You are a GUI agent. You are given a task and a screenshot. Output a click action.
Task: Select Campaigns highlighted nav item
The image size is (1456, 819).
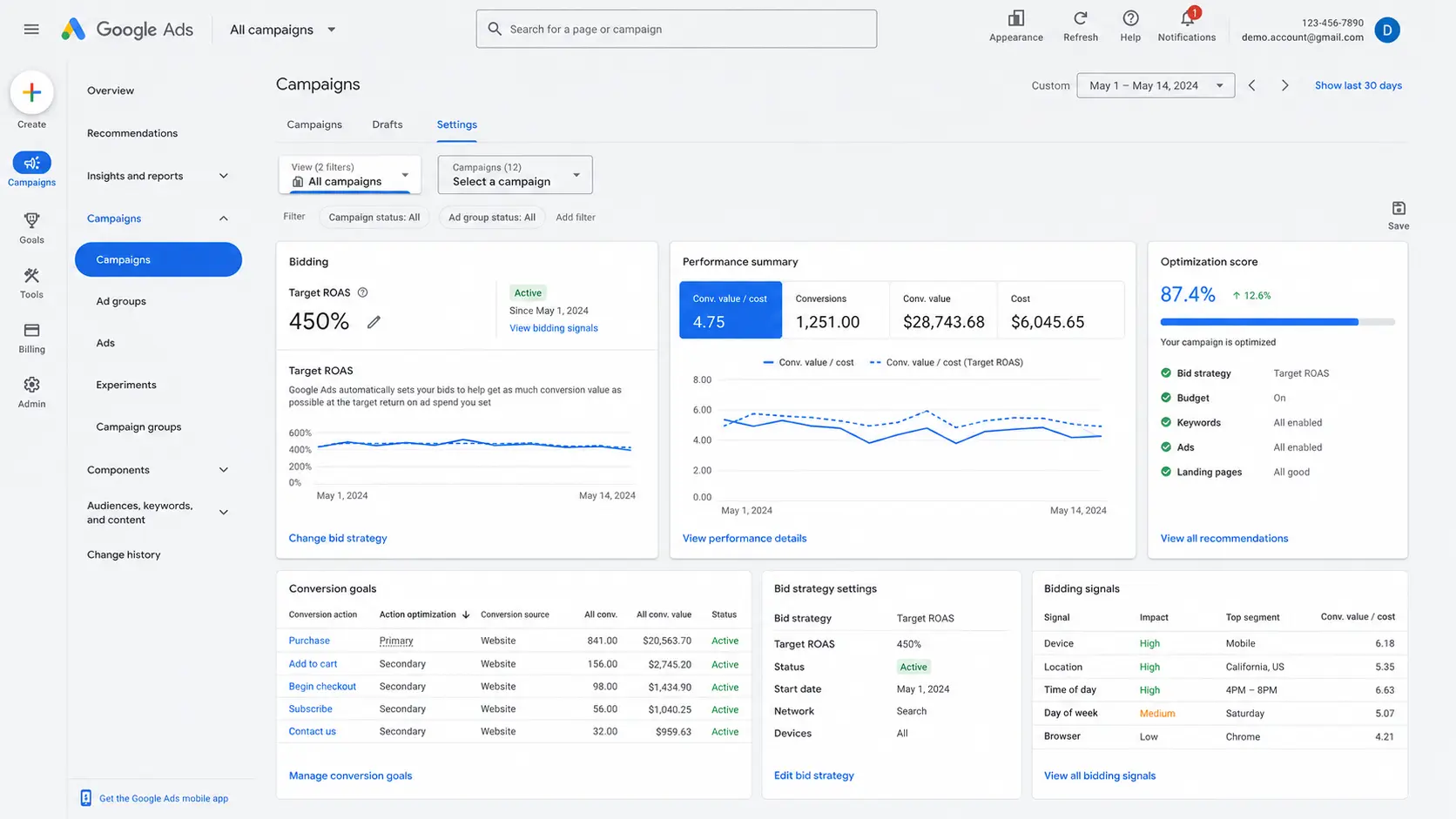(x=158, y=259)
